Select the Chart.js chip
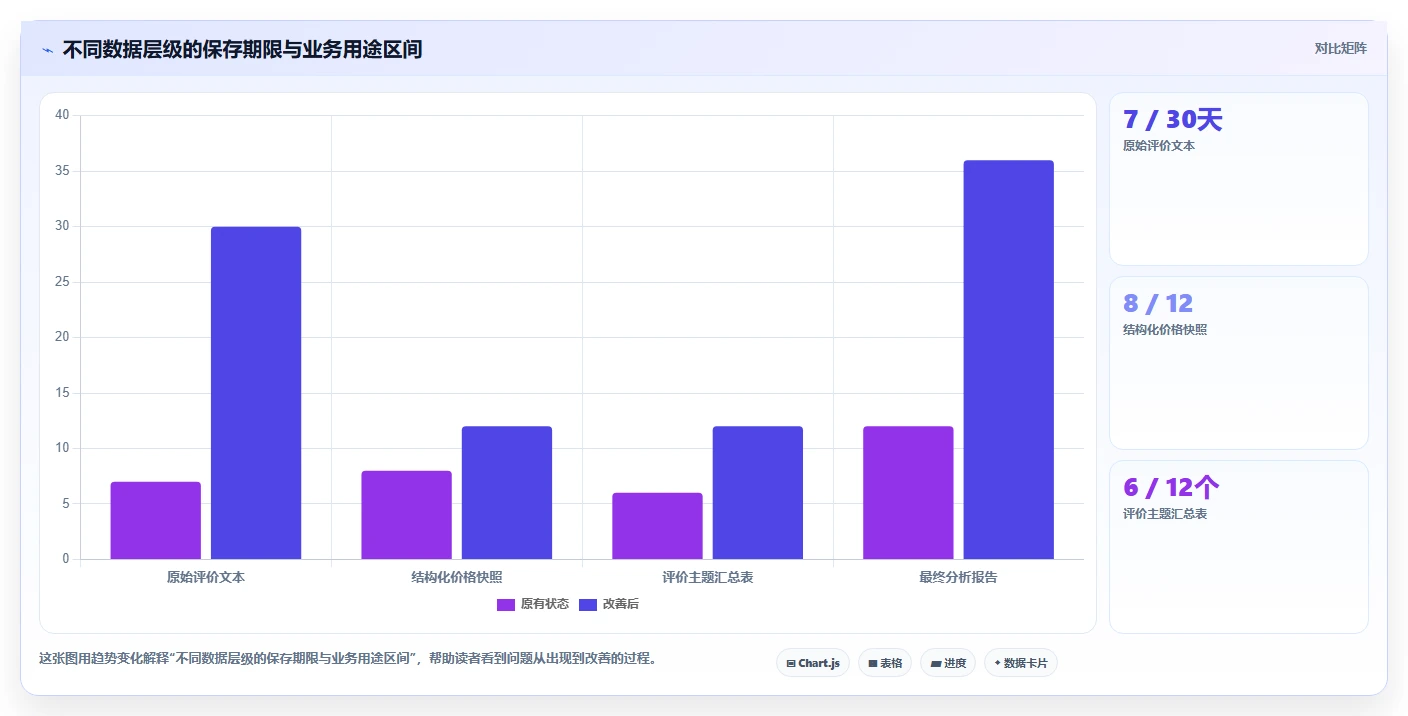This screenshot has height=716, width=1408. pos(813,663)
